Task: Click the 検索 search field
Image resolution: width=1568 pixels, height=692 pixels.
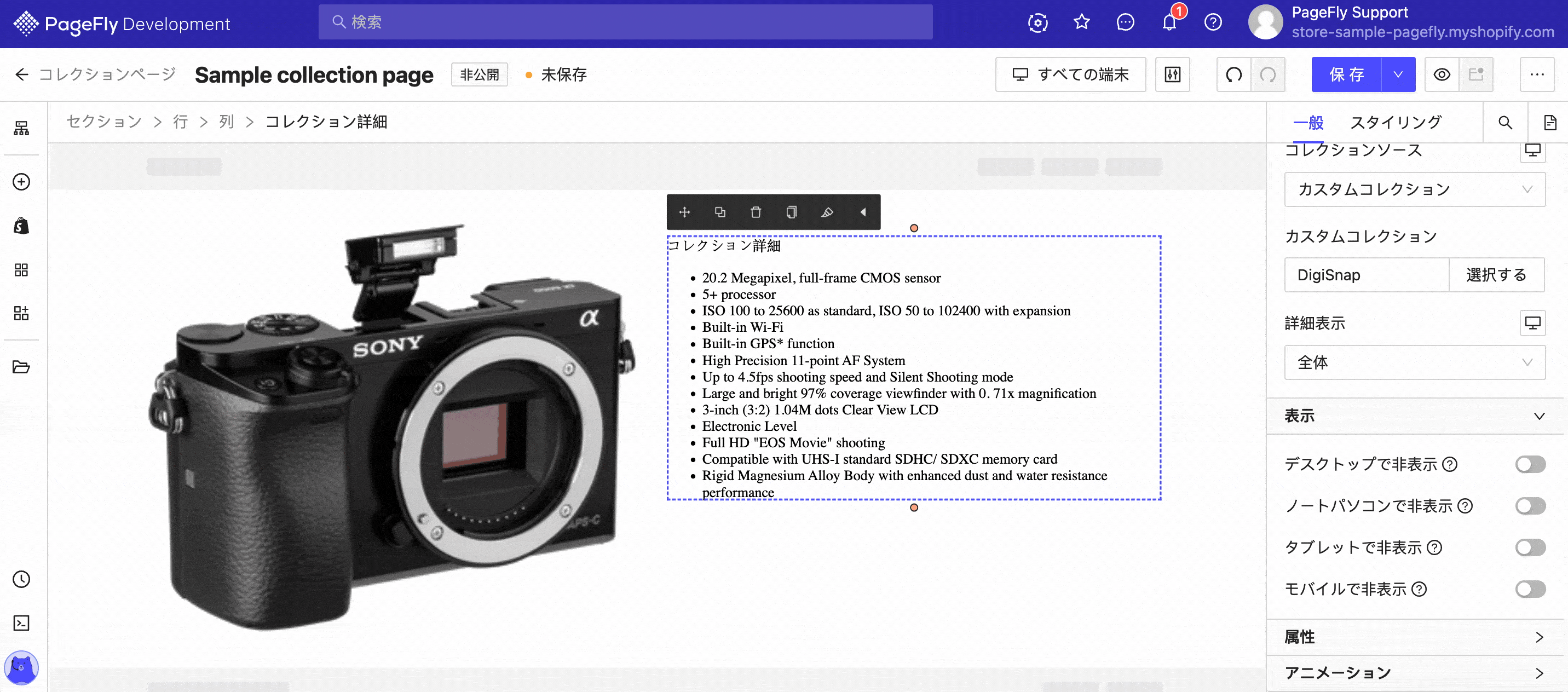Action: point(625,22)
